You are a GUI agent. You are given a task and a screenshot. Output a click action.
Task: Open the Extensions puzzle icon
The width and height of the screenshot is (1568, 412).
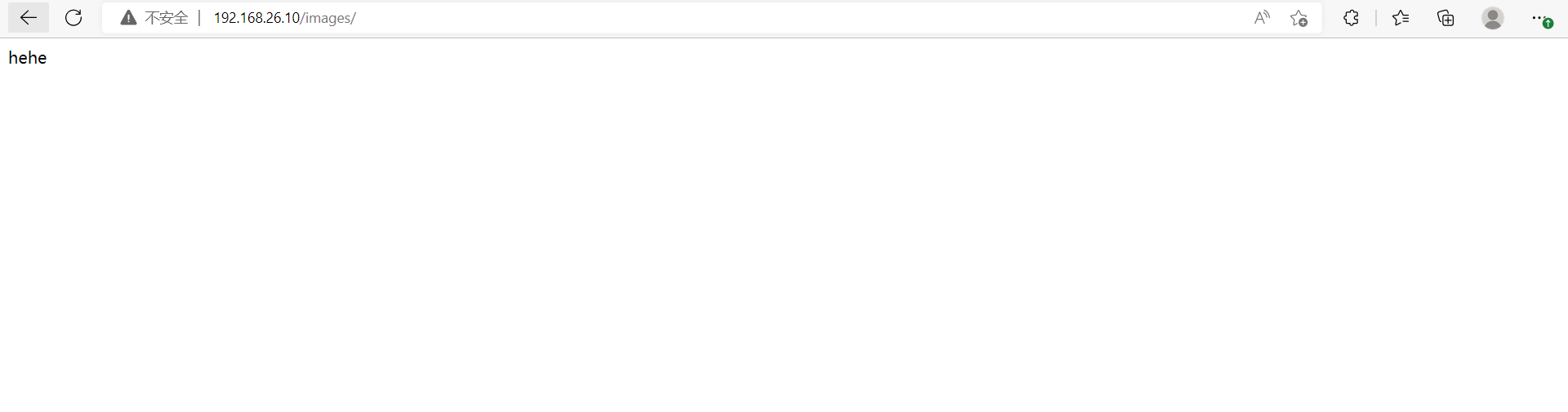click(x=1351, y=18)
